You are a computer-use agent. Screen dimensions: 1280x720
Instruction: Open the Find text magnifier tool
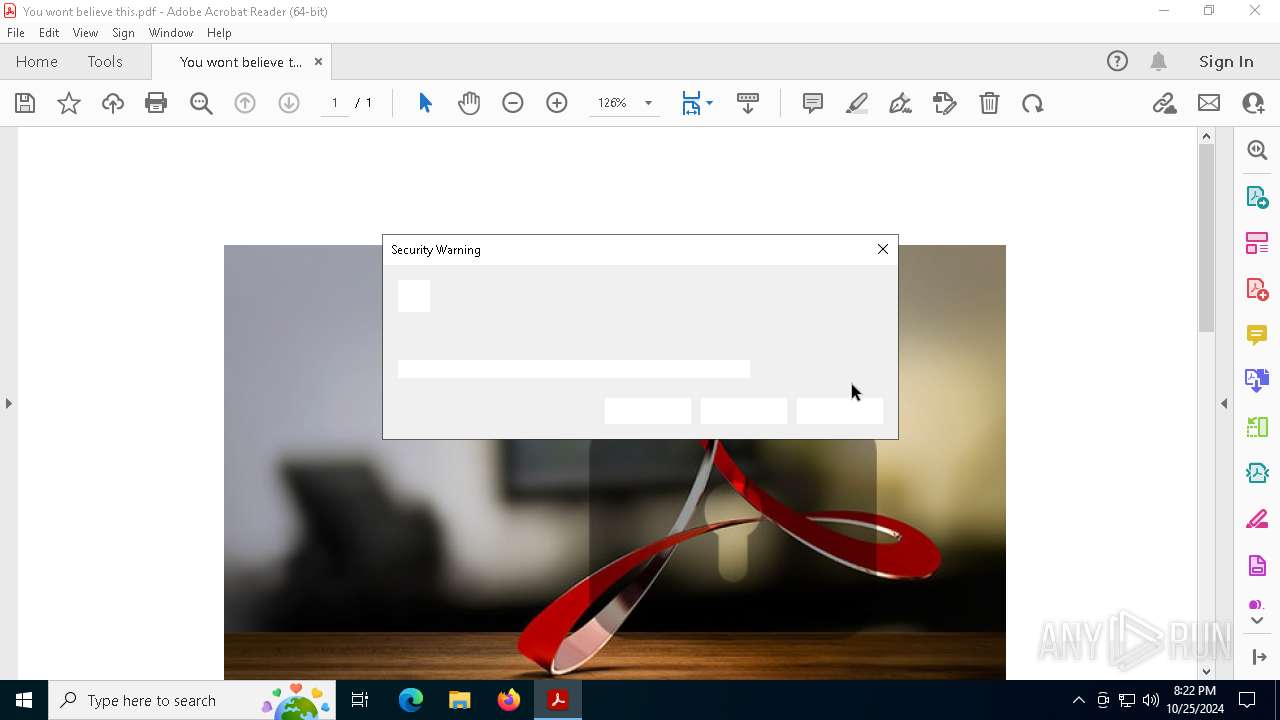(201, 103)
